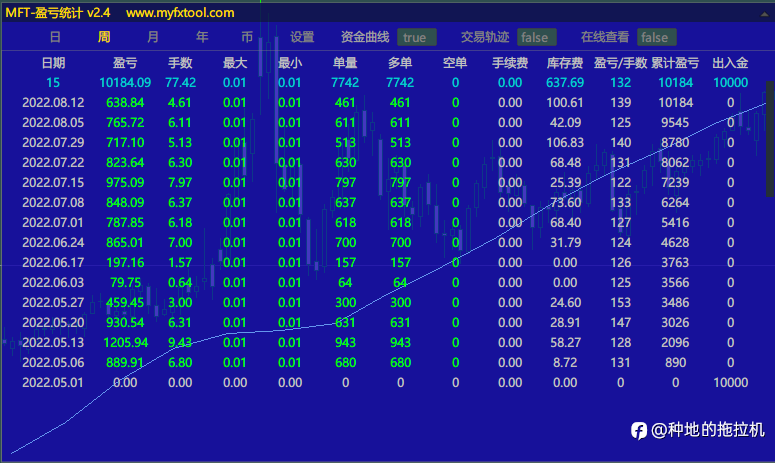Click the 手续费 column header
The height and width of the screenshot is (463, 775).
point(510,63)
